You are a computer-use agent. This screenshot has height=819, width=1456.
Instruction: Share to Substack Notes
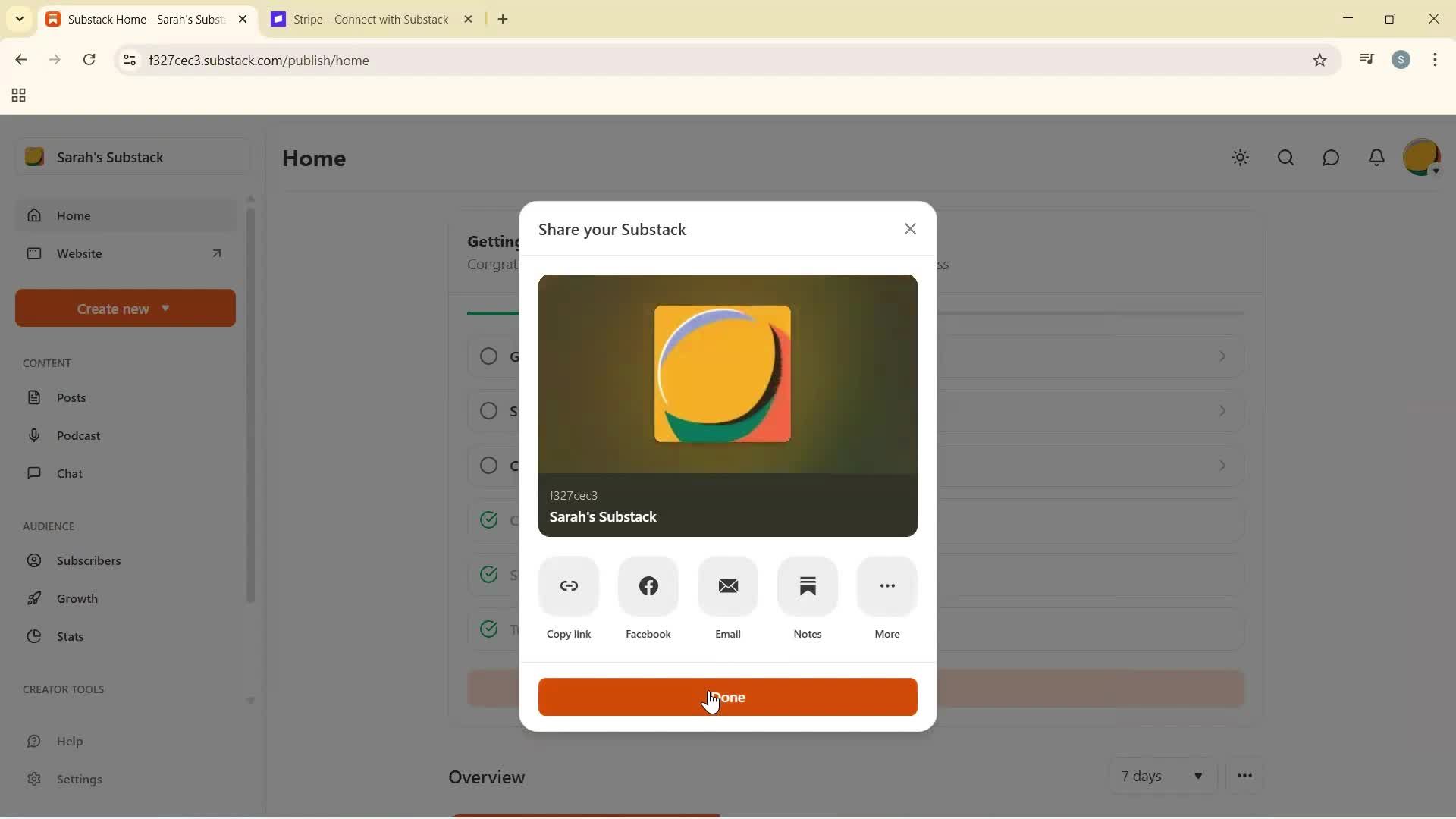click(808, 586)
